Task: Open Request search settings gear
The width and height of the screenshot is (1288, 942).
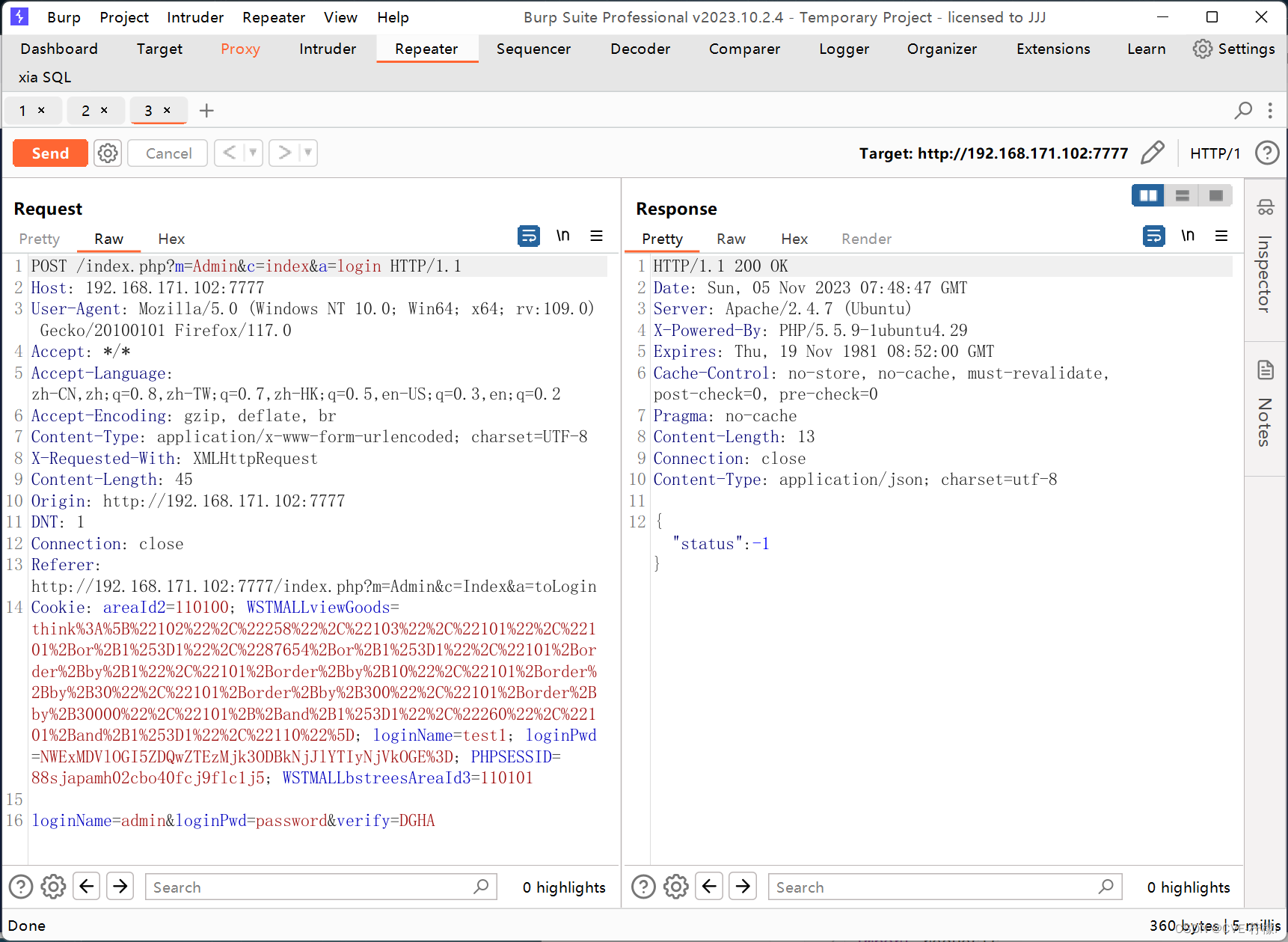Action: point(53,887)
